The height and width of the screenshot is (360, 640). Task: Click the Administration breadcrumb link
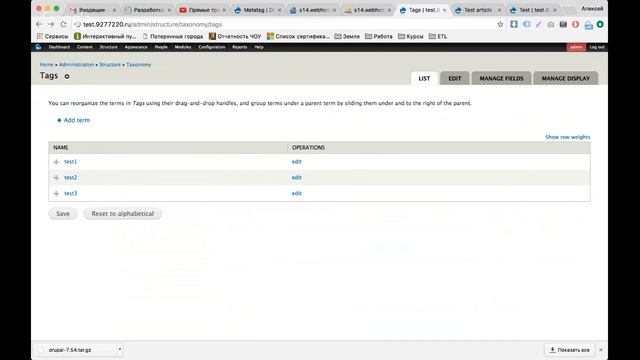click(x=76, y=65)
